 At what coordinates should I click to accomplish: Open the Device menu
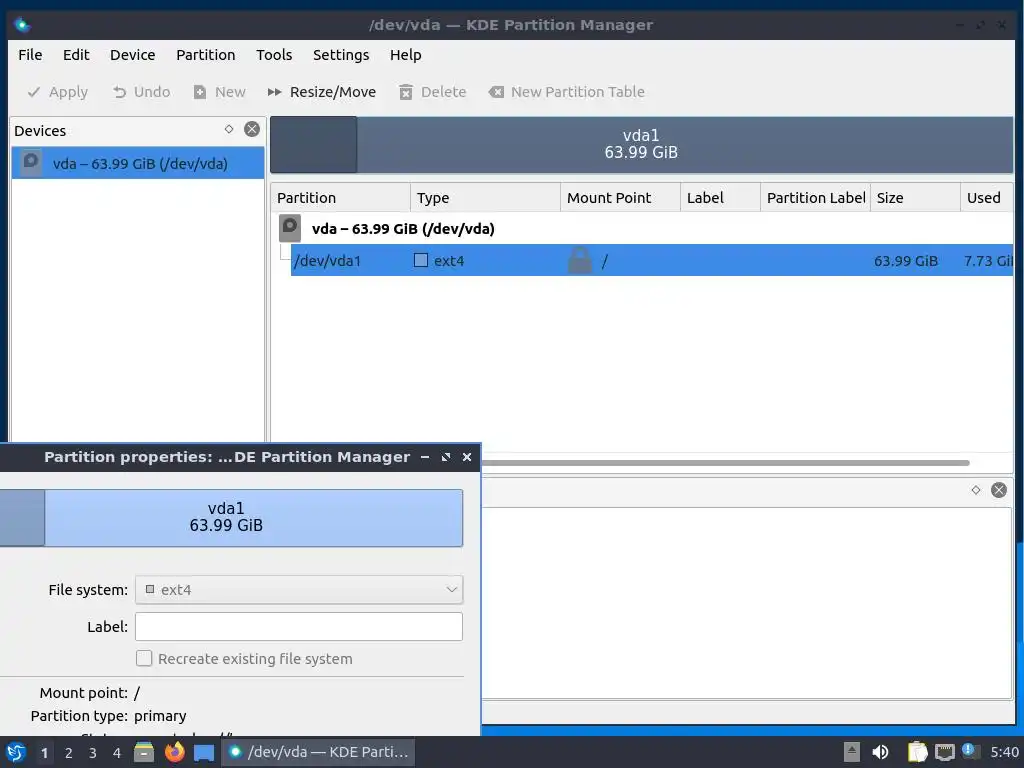(133, 55)
